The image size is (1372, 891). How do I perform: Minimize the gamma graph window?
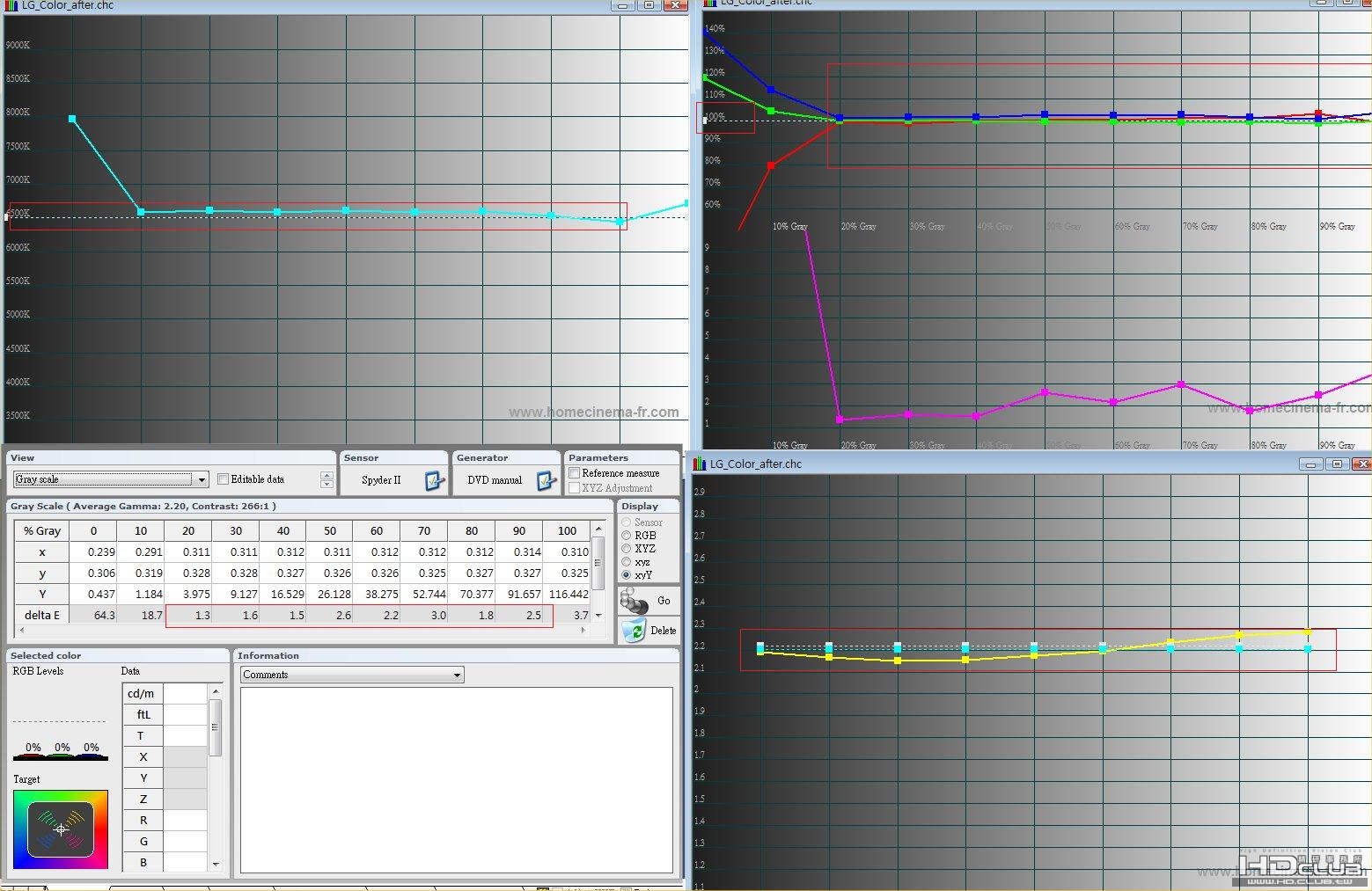(x=1311, y=464)
